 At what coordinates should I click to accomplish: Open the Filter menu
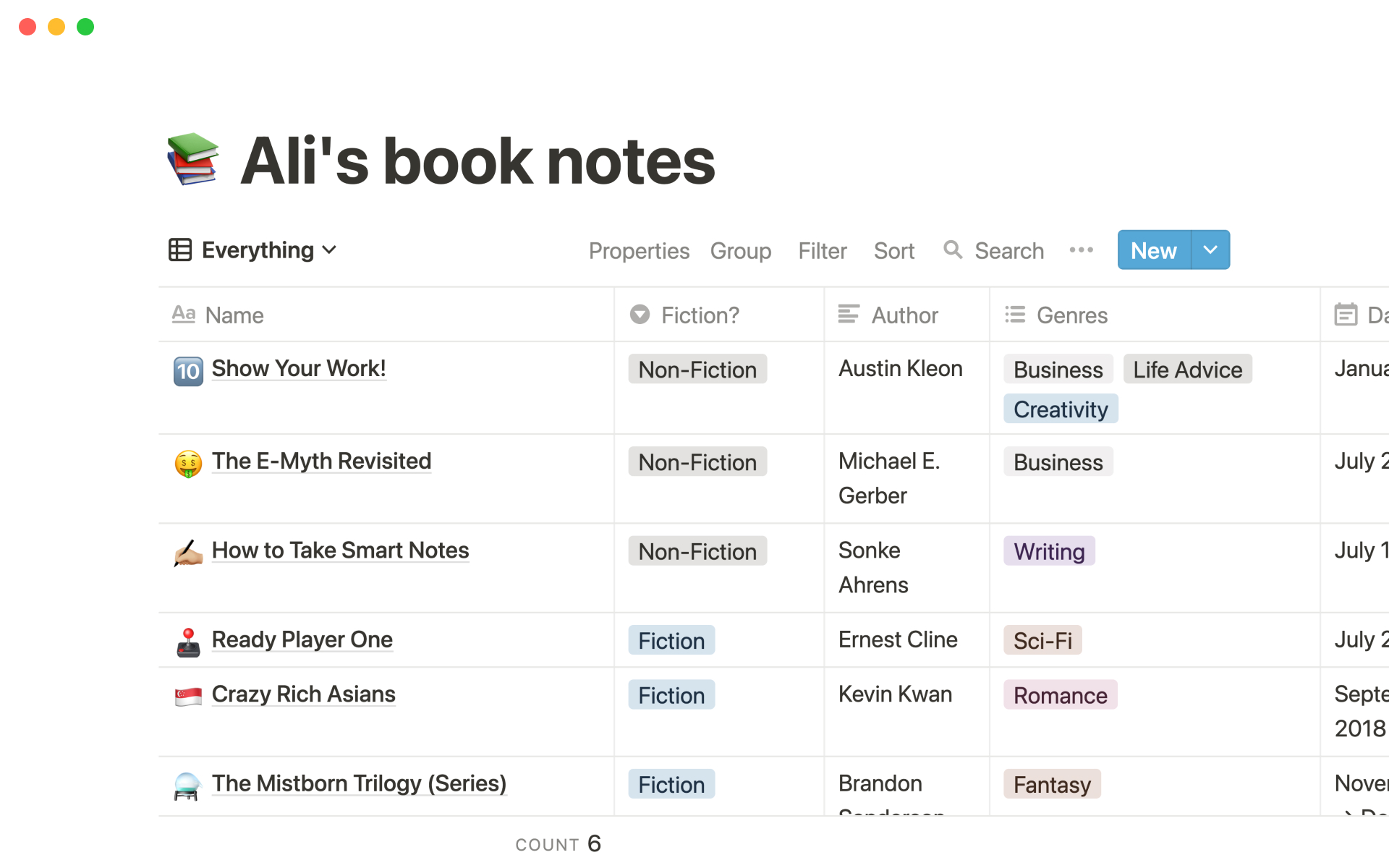pyautogui.click(x=822, y=250)
